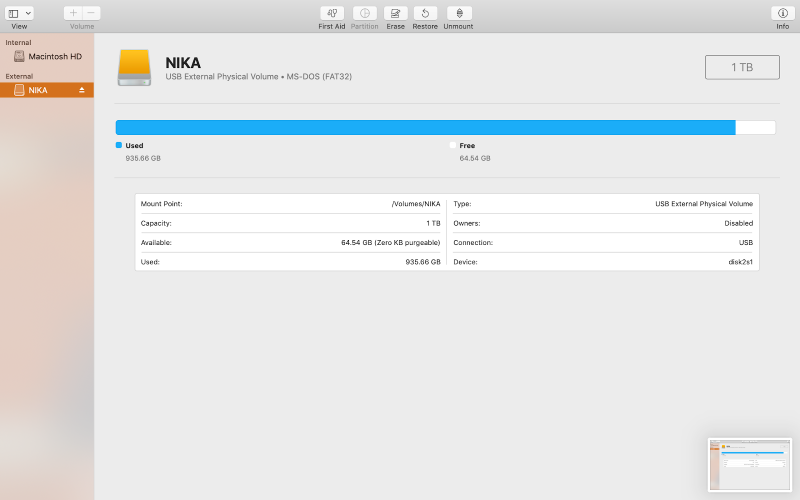Open the Restore tool
800x500 pixels.
point(425,13)
